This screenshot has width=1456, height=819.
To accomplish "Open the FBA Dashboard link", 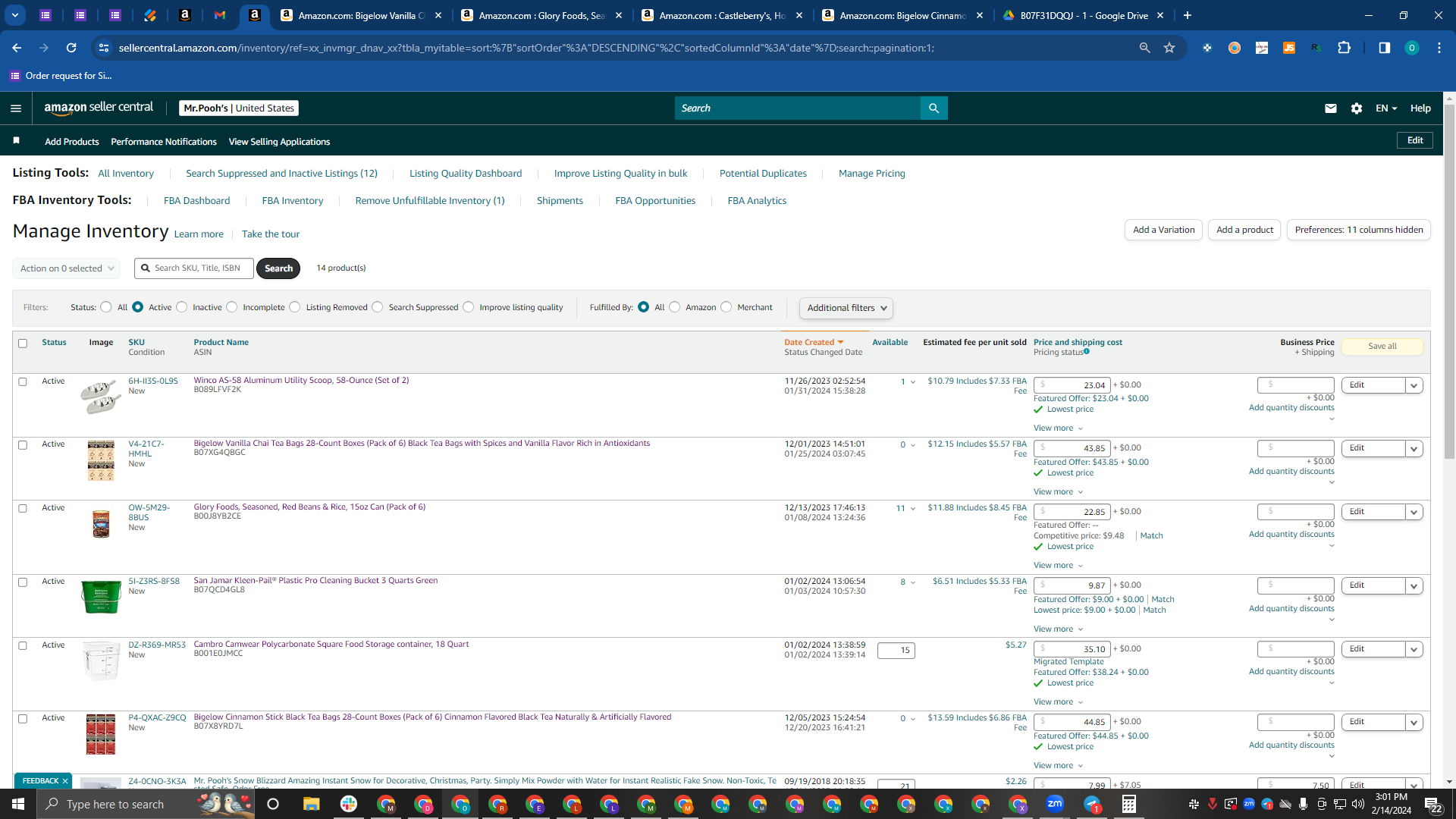I will [196, 201].
